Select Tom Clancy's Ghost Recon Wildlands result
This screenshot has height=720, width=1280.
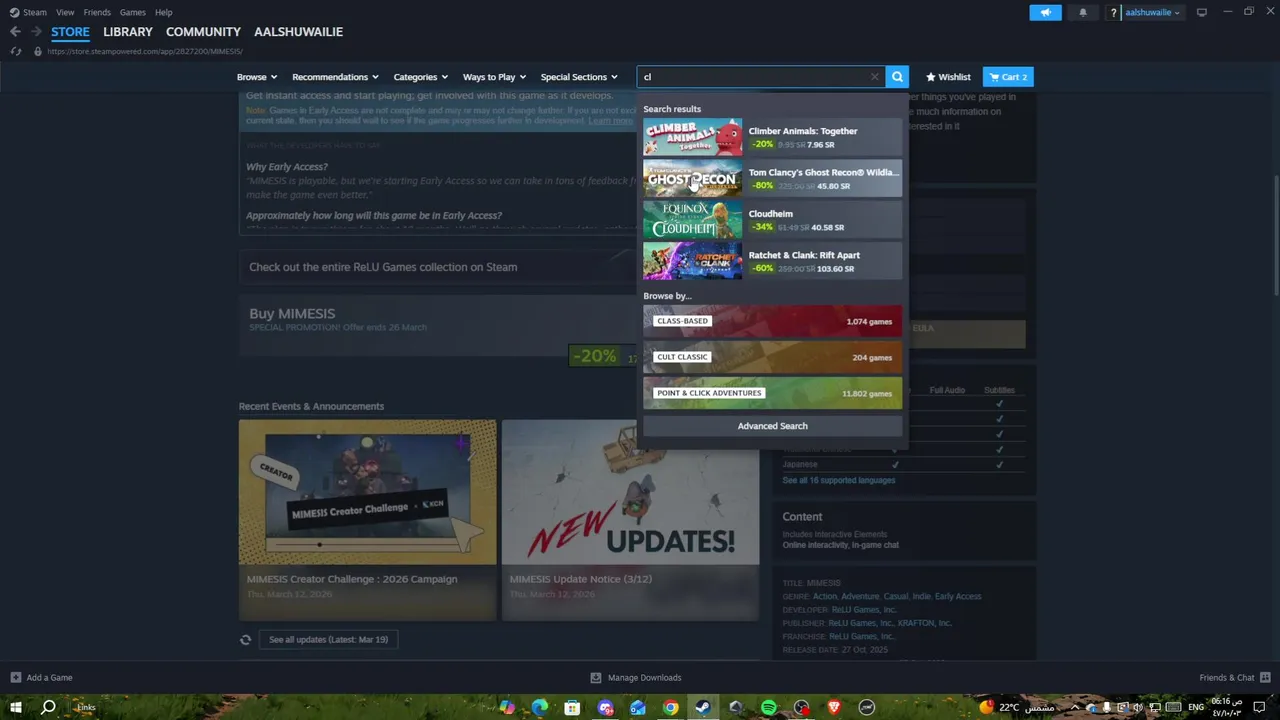coord(772,179)
